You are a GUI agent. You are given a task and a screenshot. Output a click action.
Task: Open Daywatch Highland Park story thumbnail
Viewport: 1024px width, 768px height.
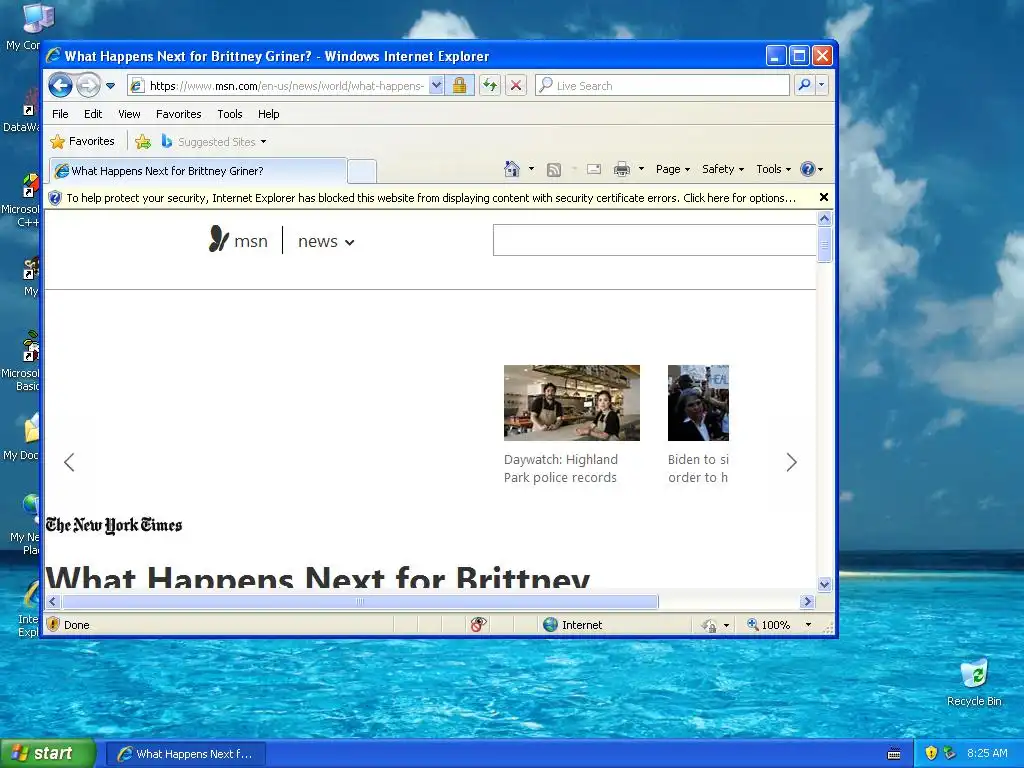click(x=571, y=402)
